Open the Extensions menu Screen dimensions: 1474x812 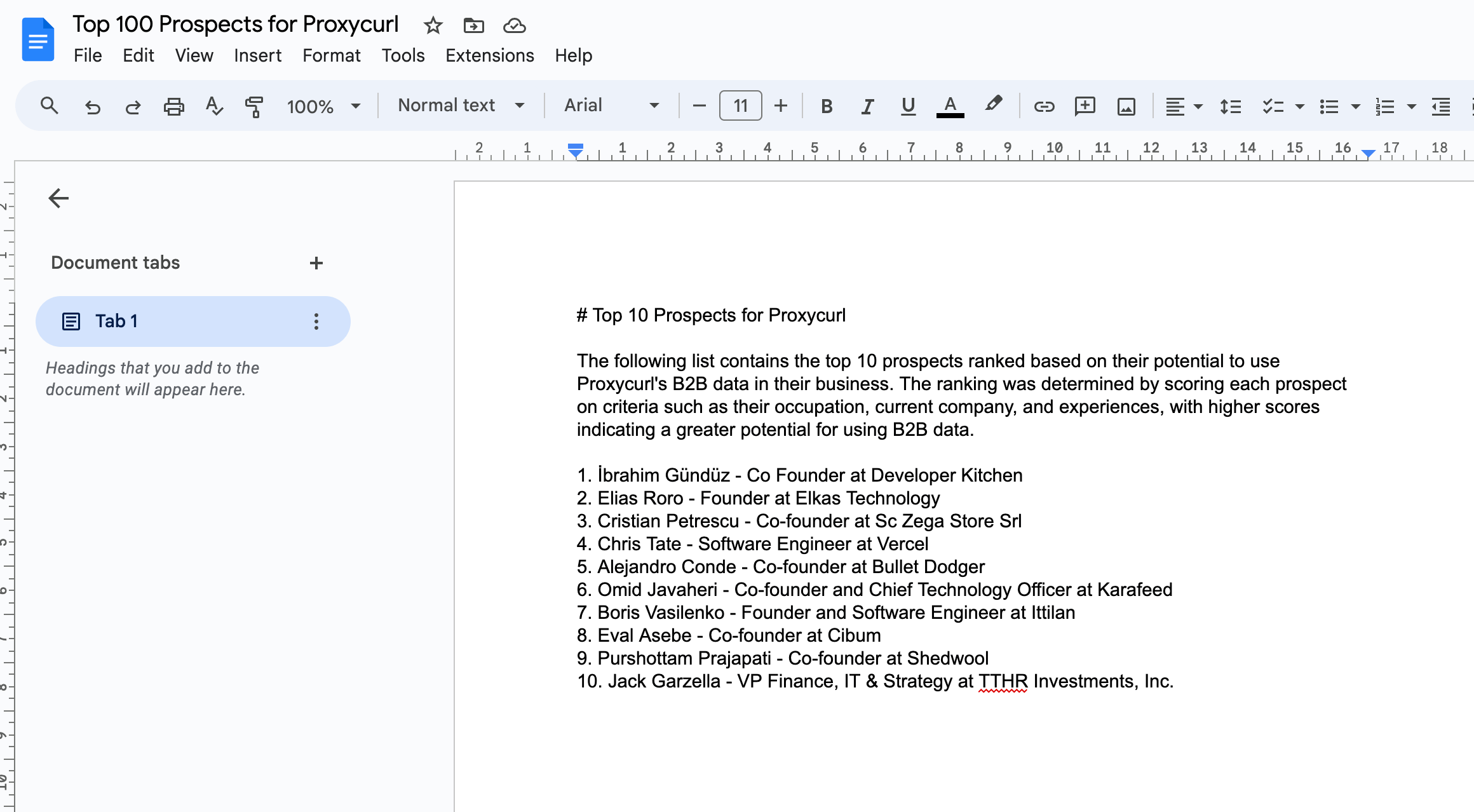tap(489, 55)
